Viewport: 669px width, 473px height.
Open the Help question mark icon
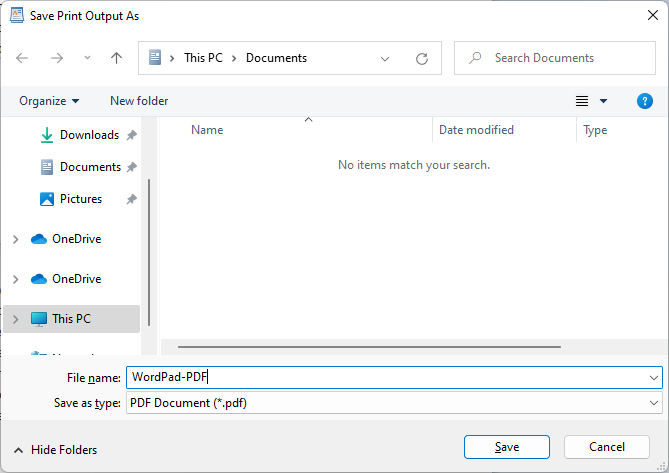[645, 101]
